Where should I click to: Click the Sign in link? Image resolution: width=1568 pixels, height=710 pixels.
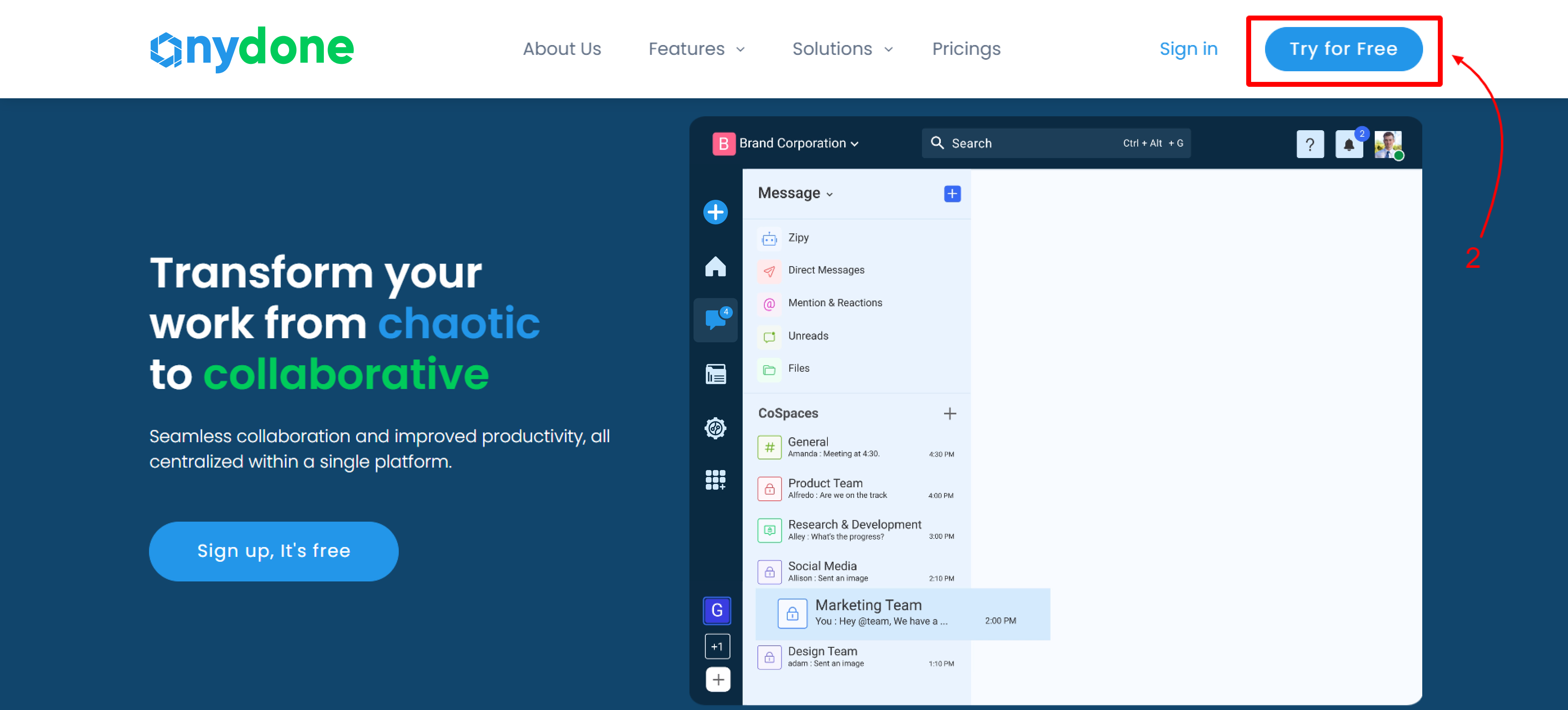click(x=1188, y=49)
